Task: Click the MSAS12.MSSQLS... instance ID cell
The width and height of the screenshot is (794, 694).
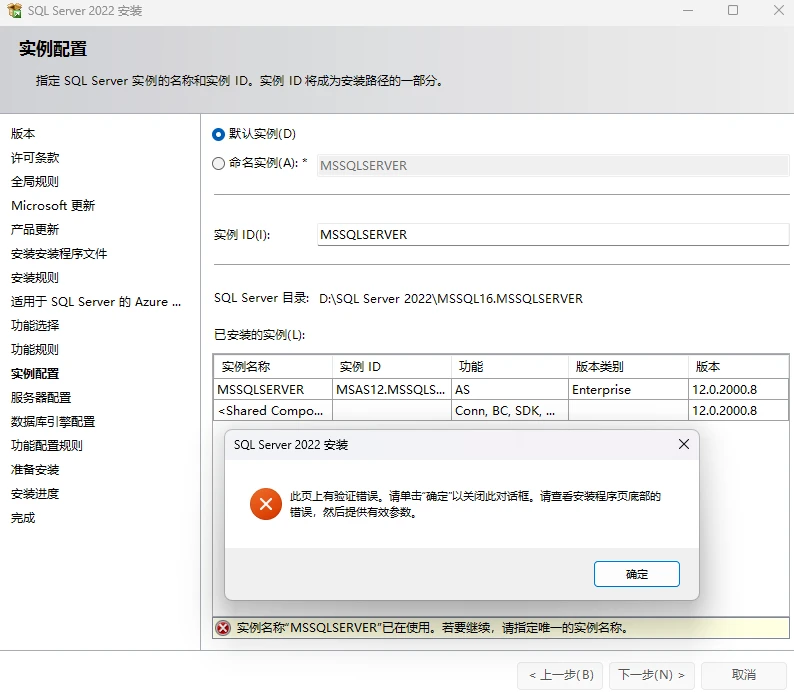Action: coord(391,389)
